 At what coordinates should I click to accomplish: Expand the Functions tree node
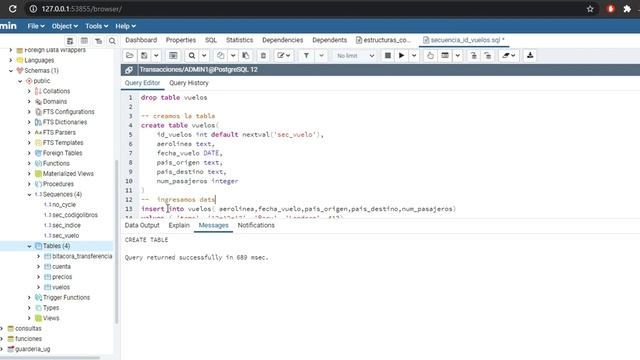click(x=29, y=163)
